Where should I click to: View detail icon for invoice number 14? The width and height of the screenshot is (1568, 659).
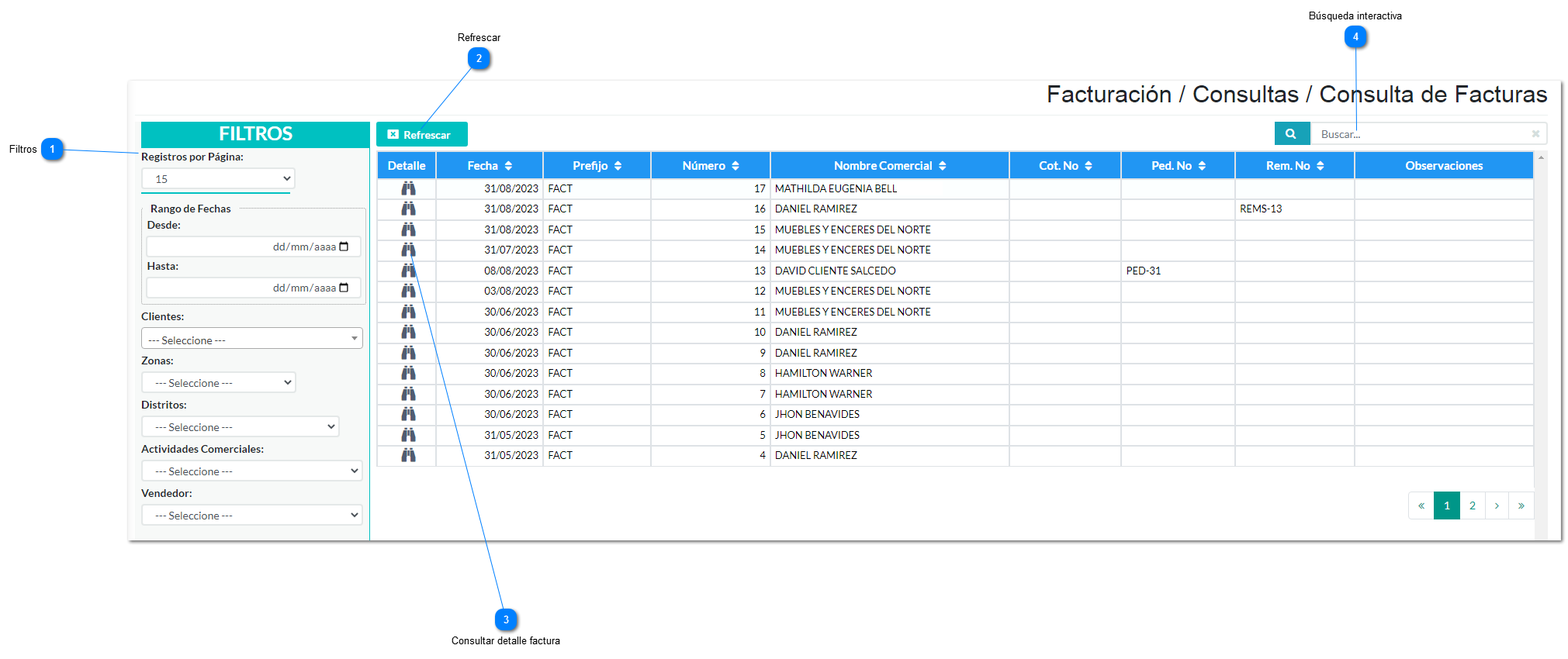[x=408, y=250]
